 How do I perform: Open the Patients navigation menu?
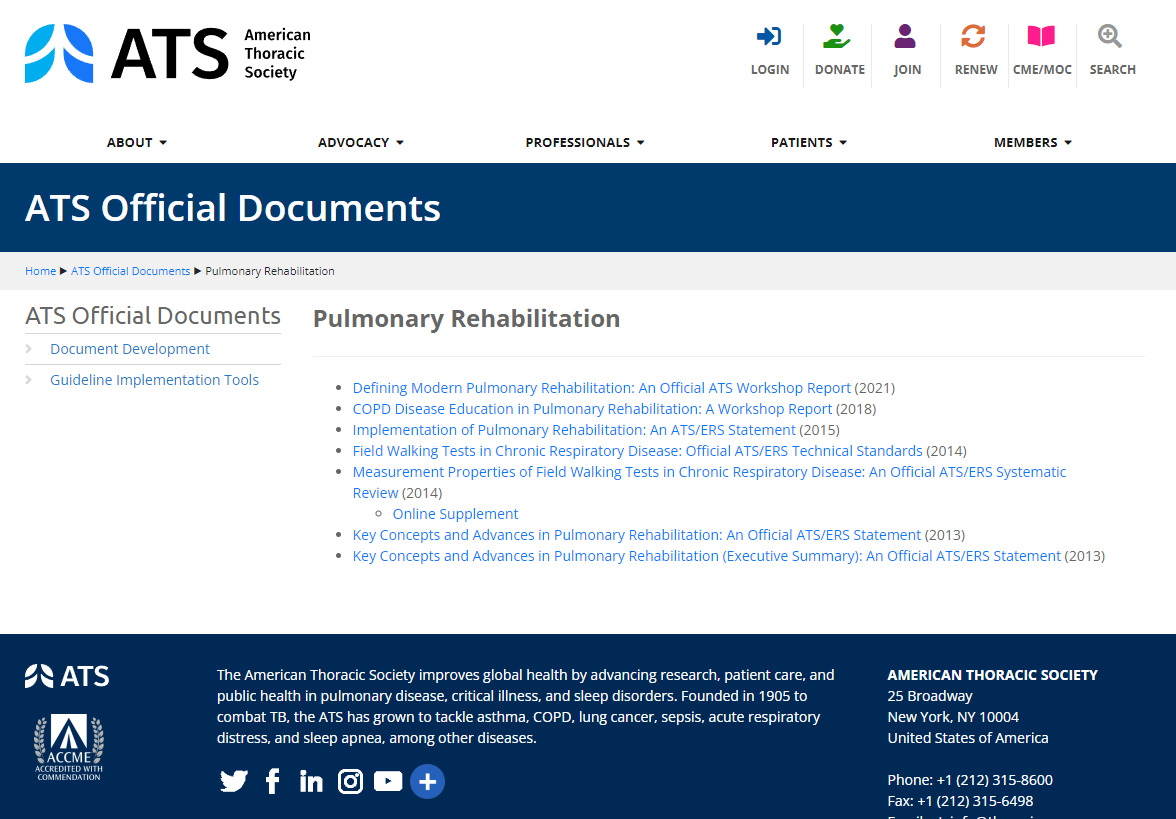(808, 143)
